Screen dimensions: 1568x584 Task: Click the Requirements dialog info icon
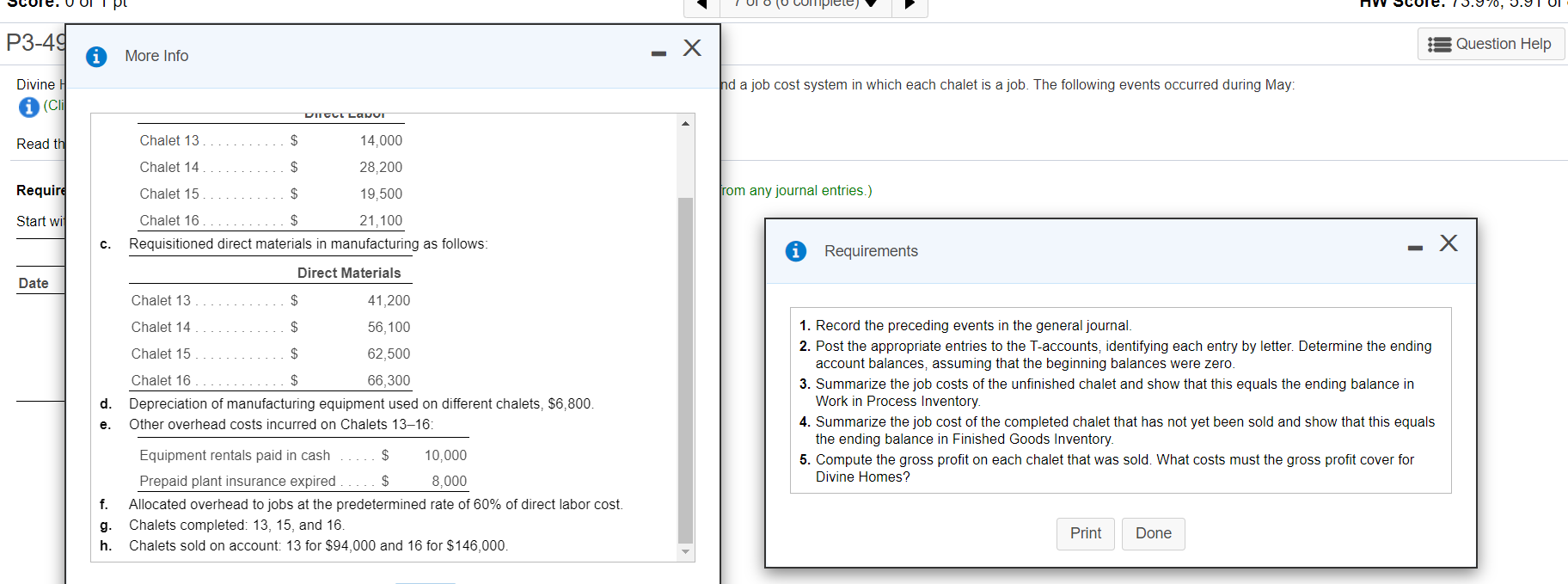796,251
